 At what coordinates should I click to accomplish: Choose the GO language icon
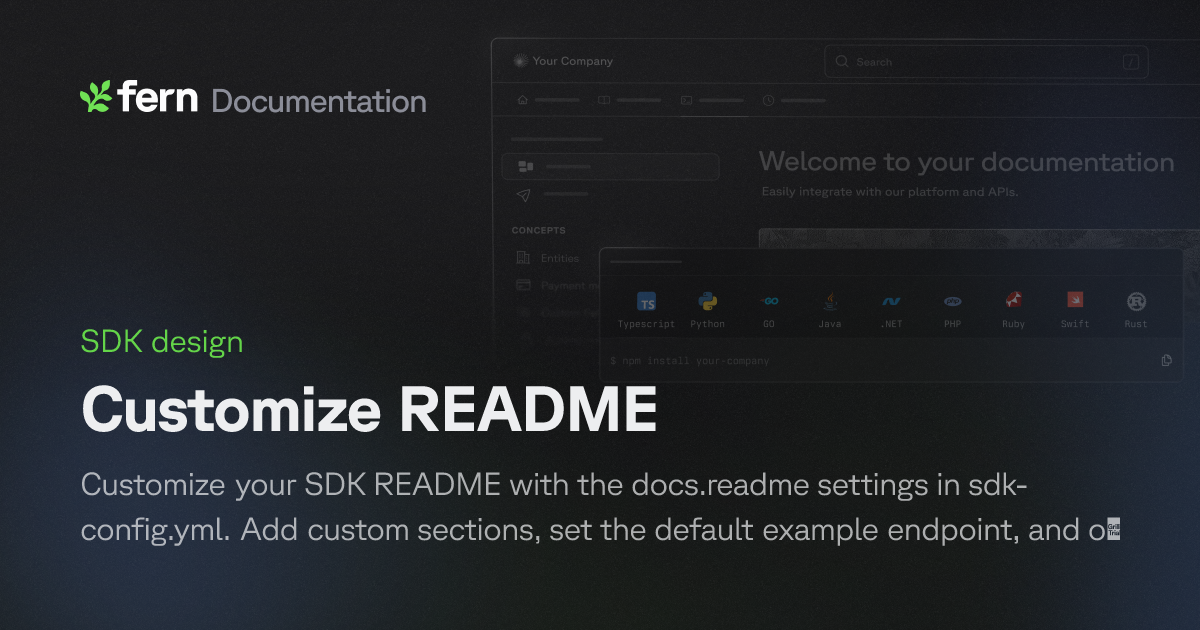[769, 301]
